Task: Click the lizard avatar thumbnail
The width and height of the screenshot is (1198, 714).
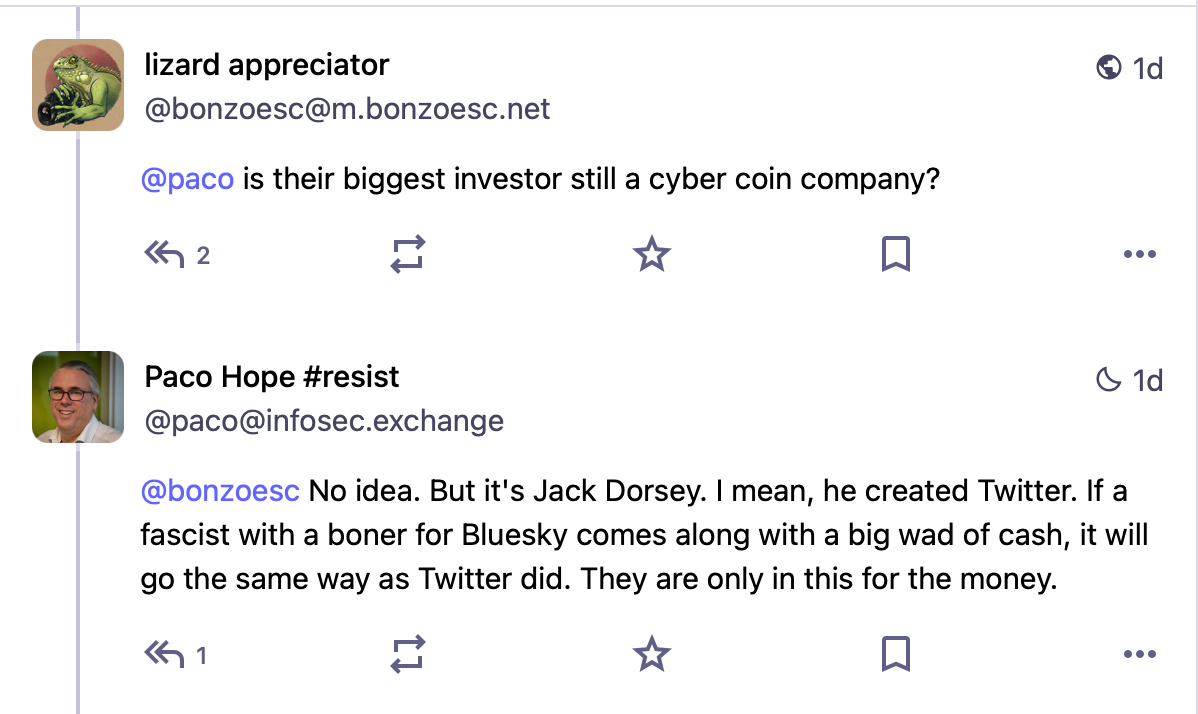Action: click(78, 84)
